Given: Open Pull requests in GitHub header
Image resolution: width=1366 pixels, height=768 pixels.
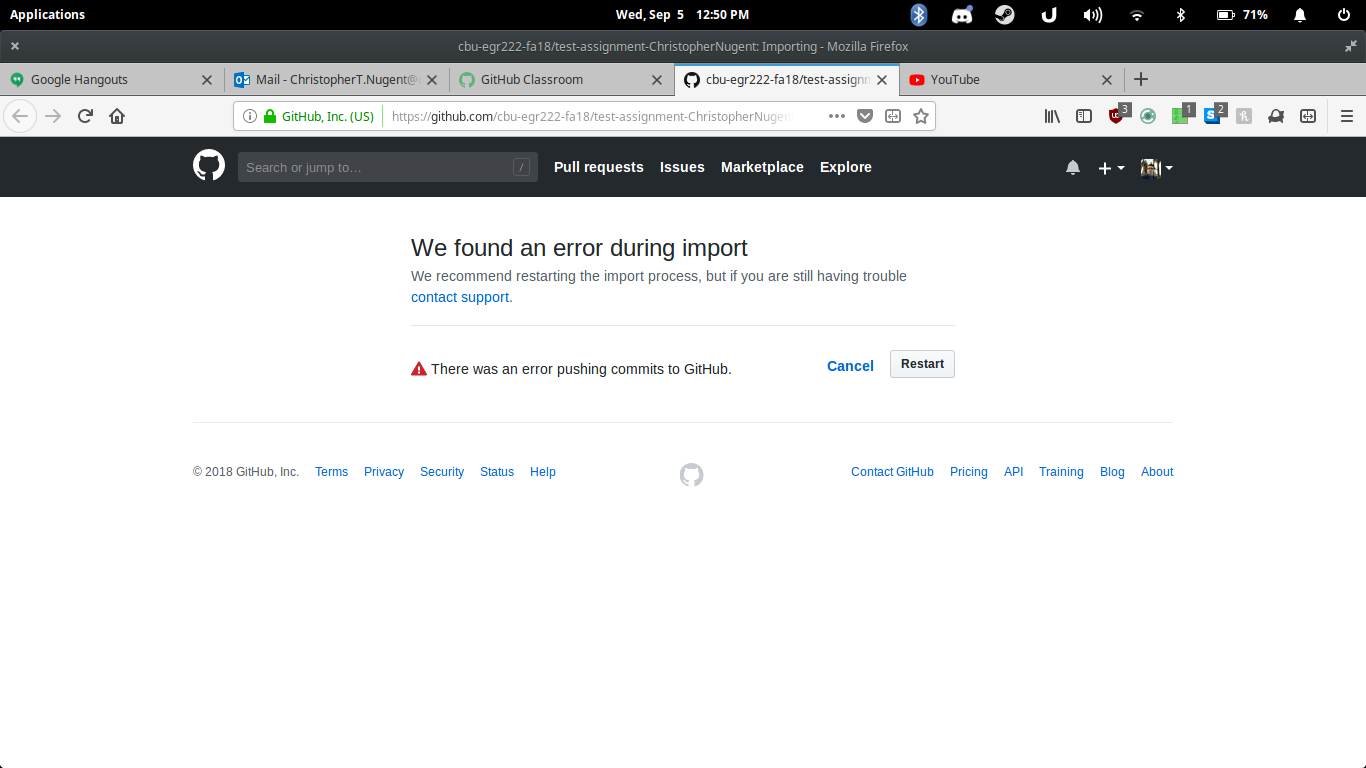Looking at the screenshot, I should point(599,167).
